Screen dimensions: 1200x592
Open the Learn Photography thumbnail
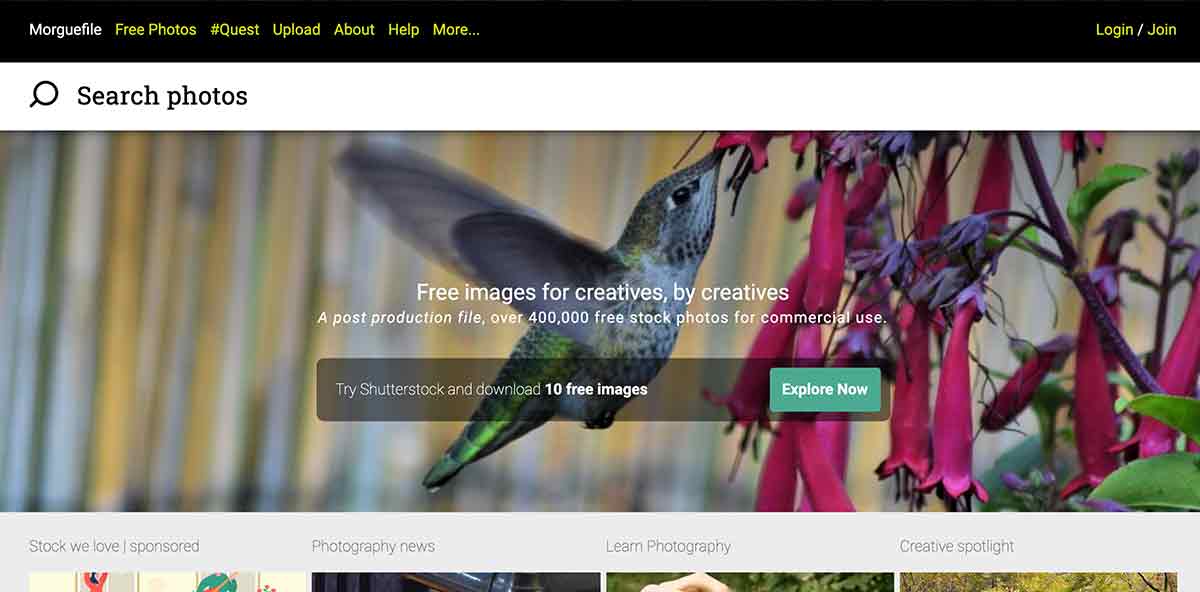tap(750, 582)
